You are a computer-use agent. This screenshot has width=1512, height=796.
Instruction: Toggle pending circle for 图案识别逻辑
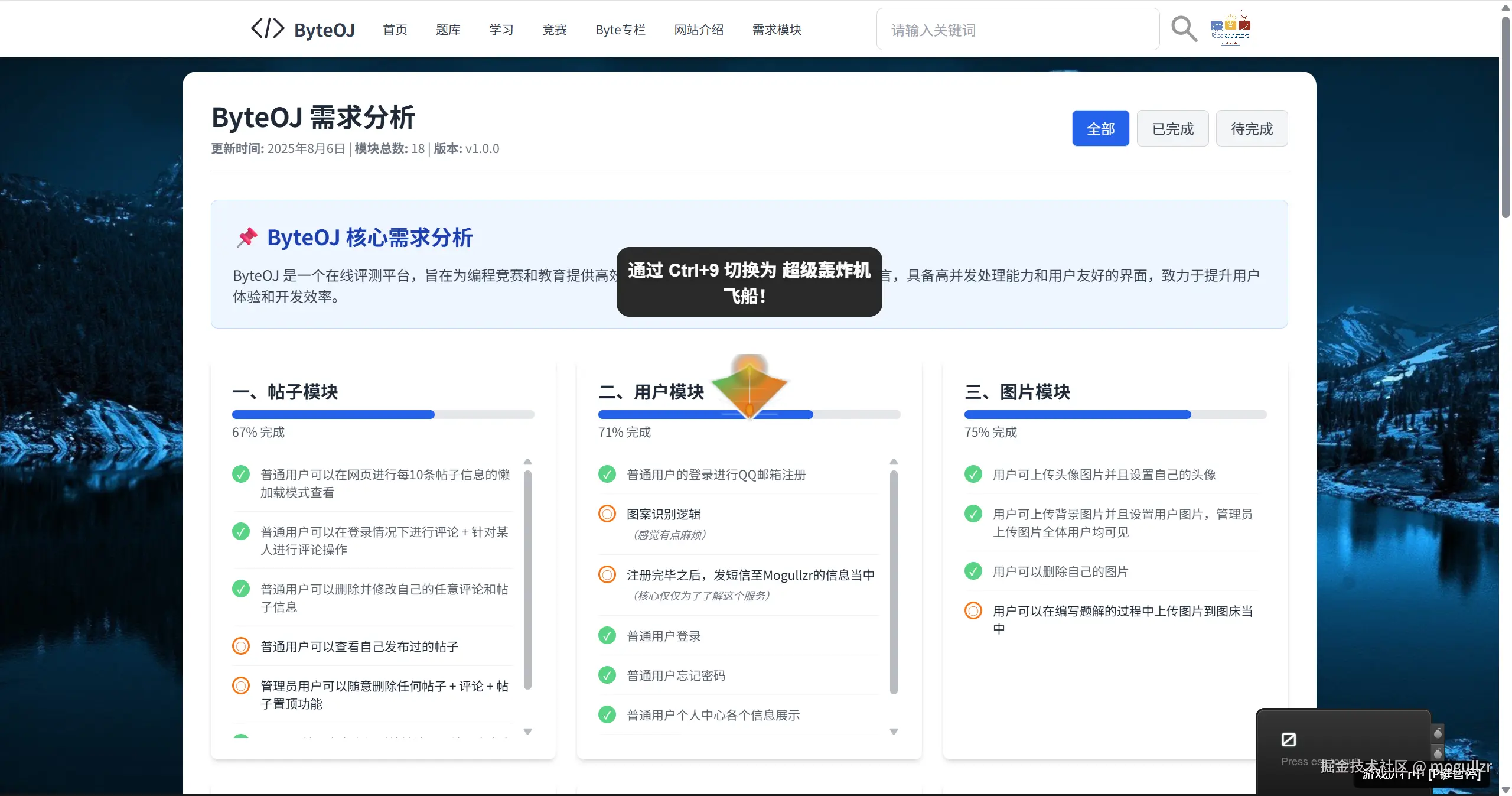click(607, 514)
